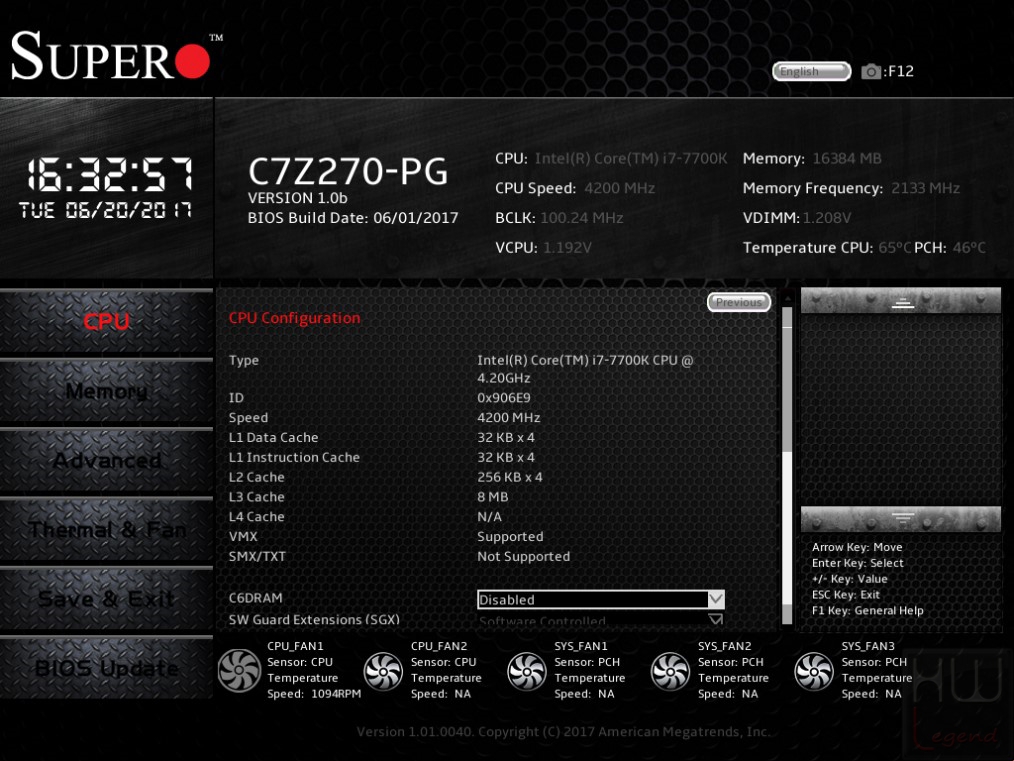The width and height of the screenshot is (1014, 761).
Task: Click the system clock time display
Action: click(x=109, y=175)
